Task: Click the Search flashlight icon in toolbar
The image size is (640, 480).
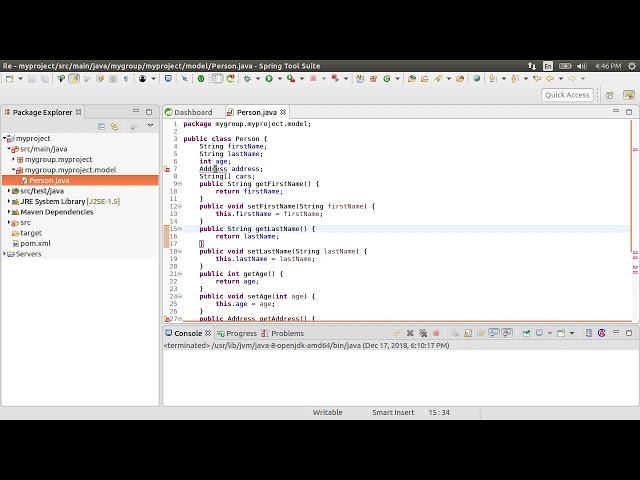Action: coord(438,78)
